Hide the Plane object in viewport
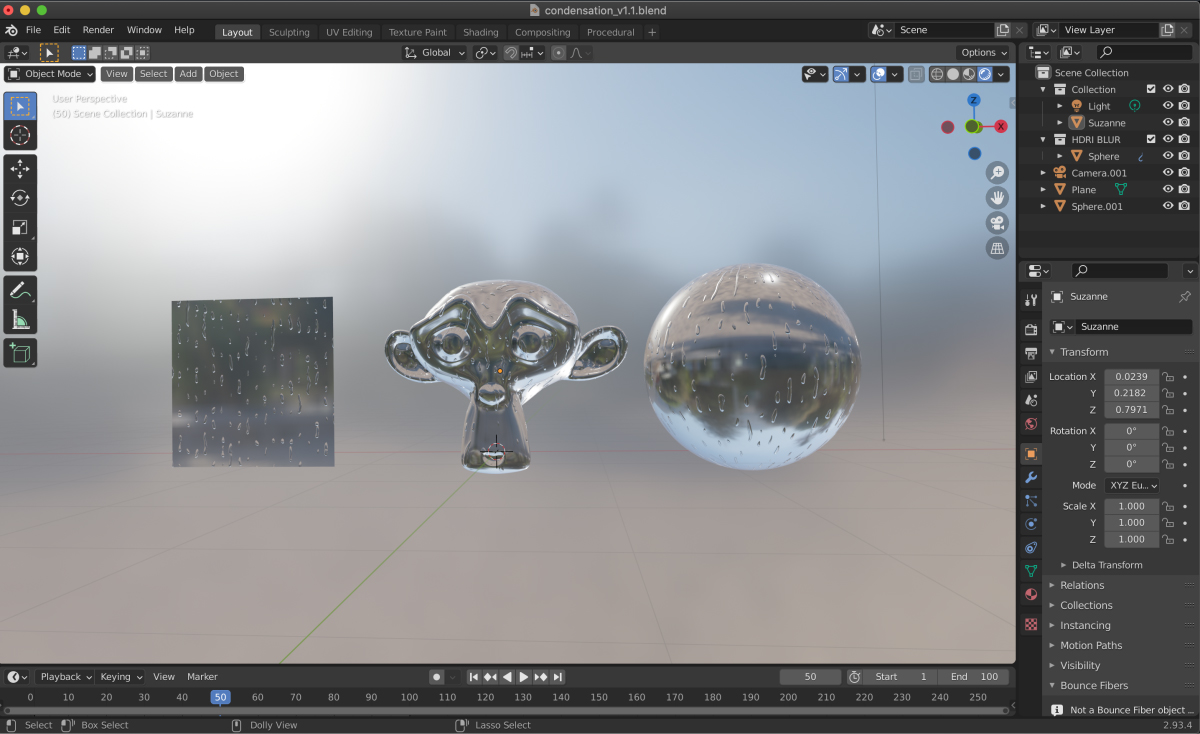The image size is (1200, 734). (x=1167, y=190)
